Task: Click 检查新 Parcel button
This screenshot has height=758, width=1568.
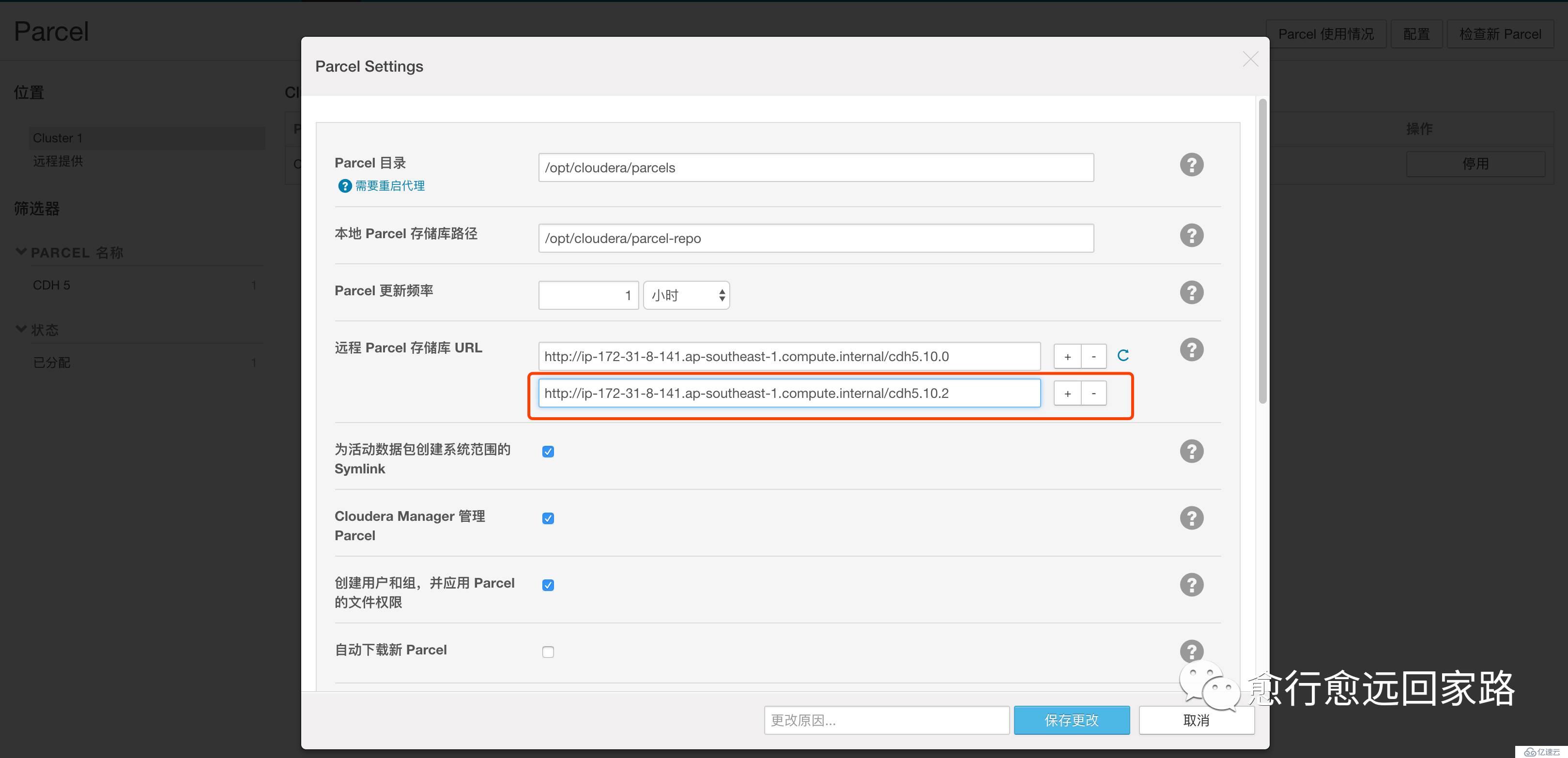Action: point(1500,34)
